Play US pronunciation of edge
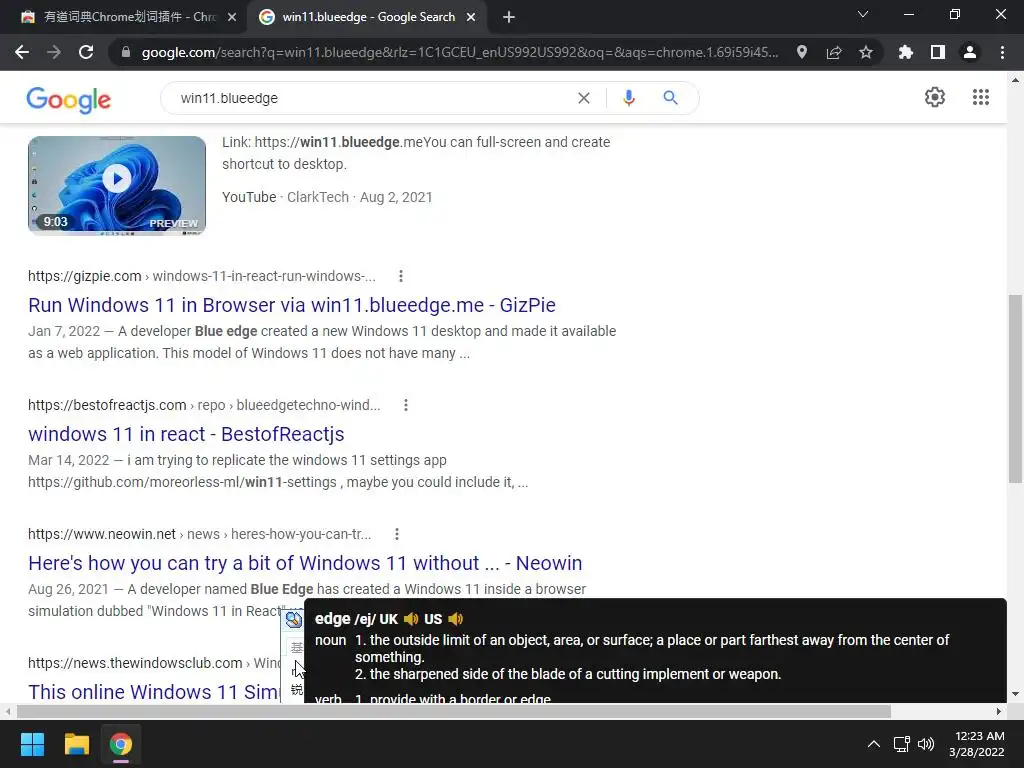 pos(456,618)
